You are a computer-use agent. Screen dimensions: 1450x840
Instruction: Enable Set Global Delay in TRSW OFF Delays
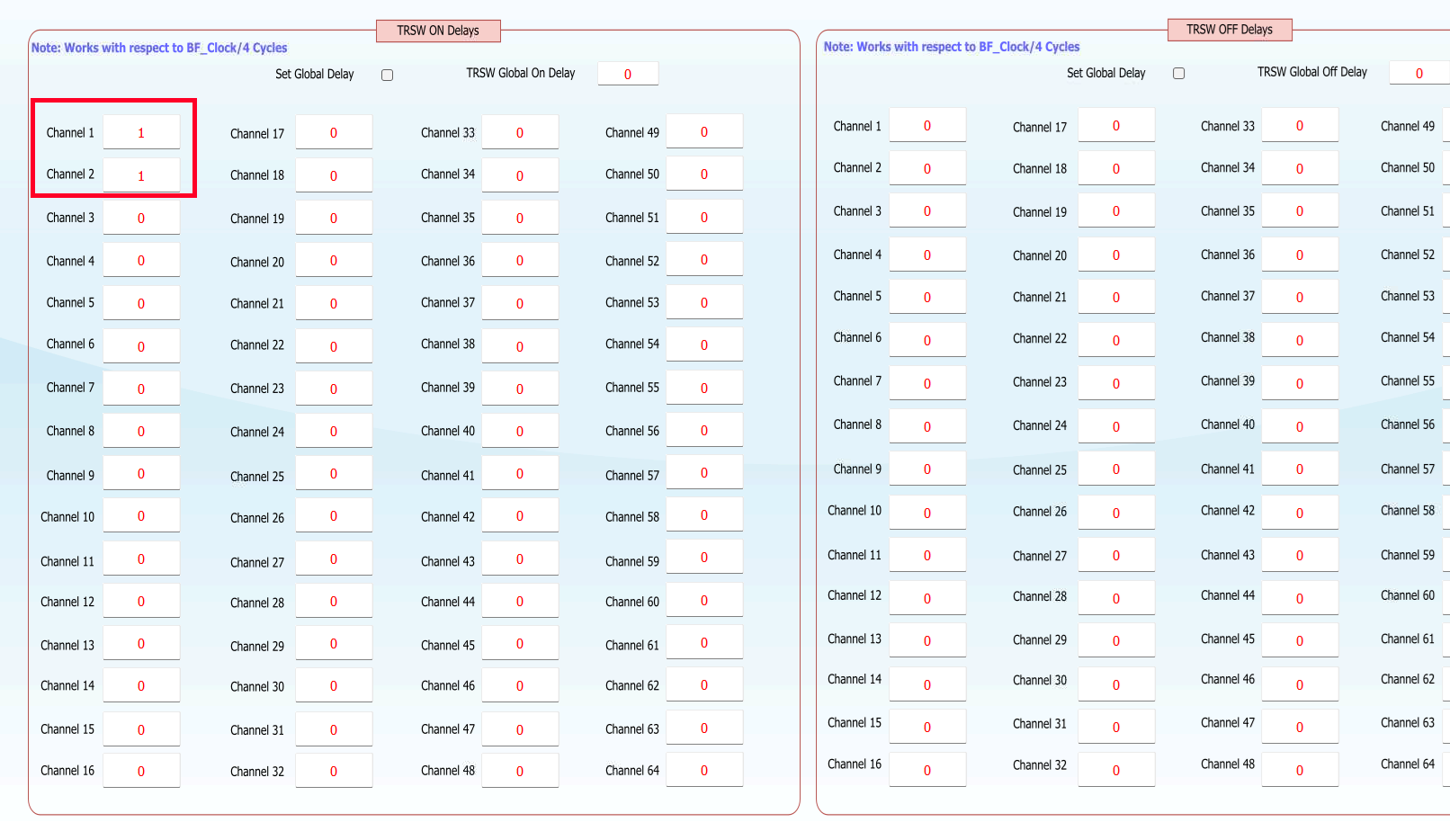1178,74
